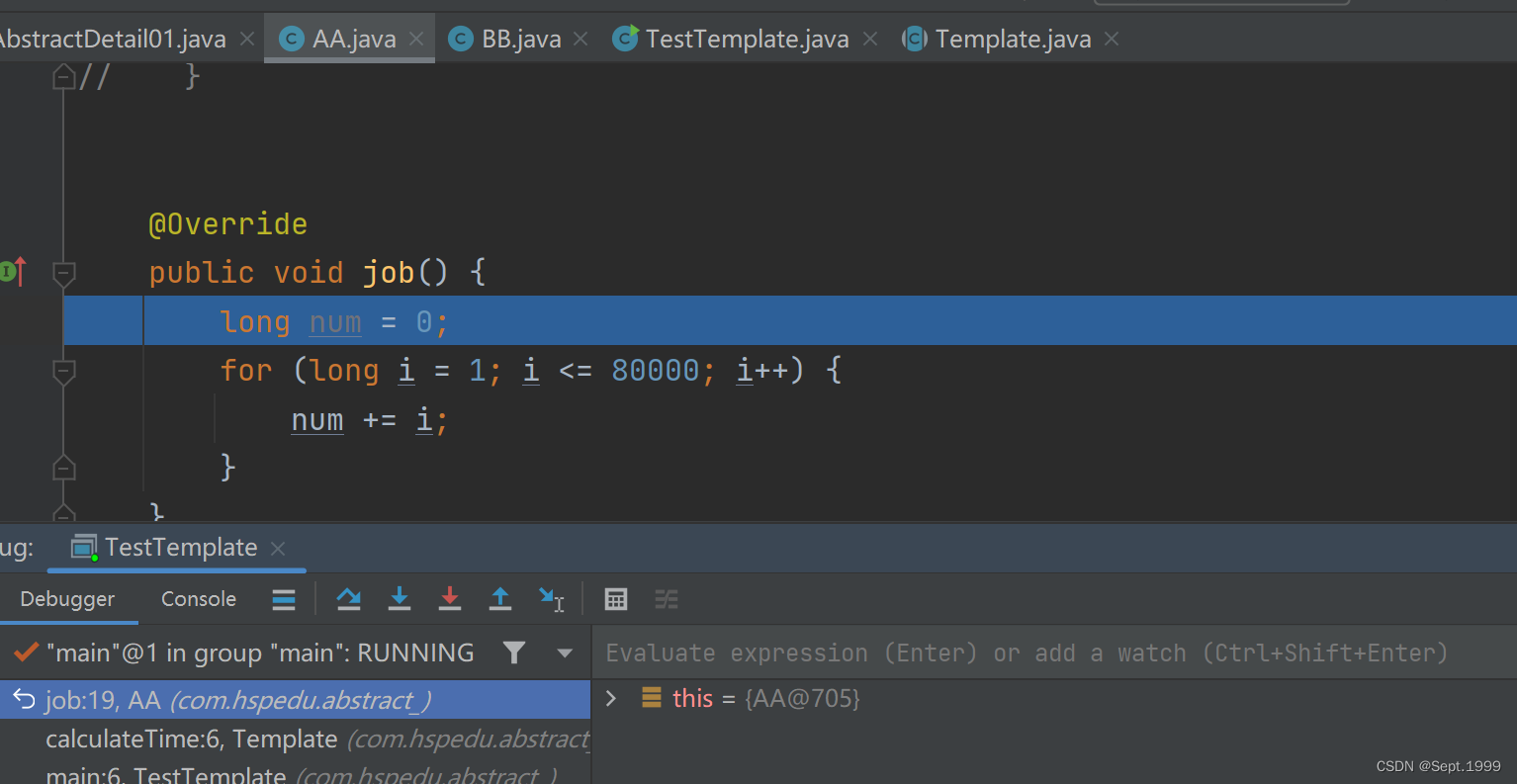
Task: Close the TestTemplate debug session tab
Action: 278,549
